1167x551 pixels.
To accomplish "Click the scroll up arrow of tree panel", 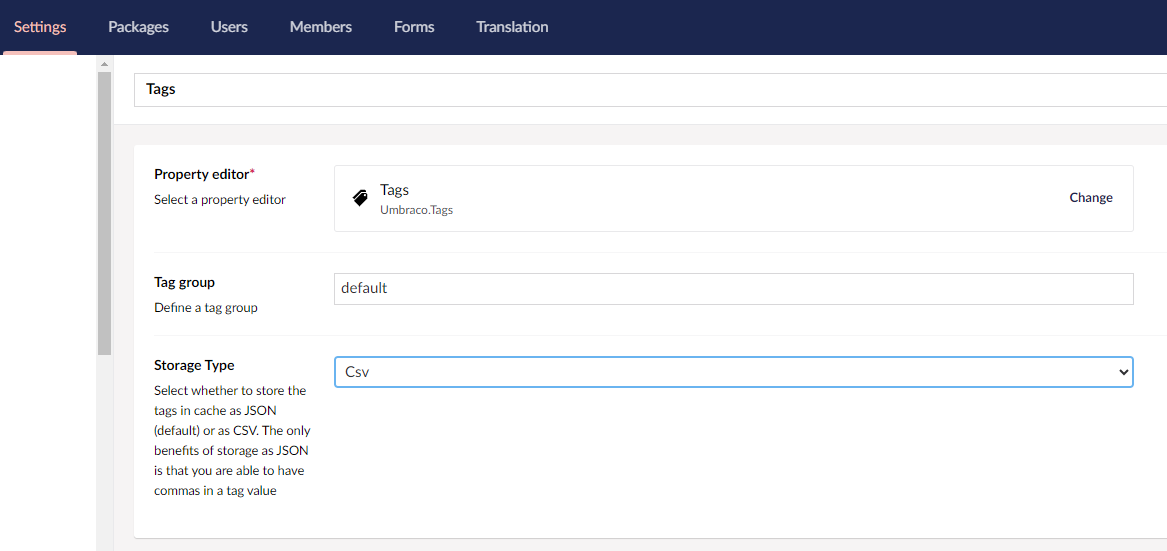I will coord(104,64).
